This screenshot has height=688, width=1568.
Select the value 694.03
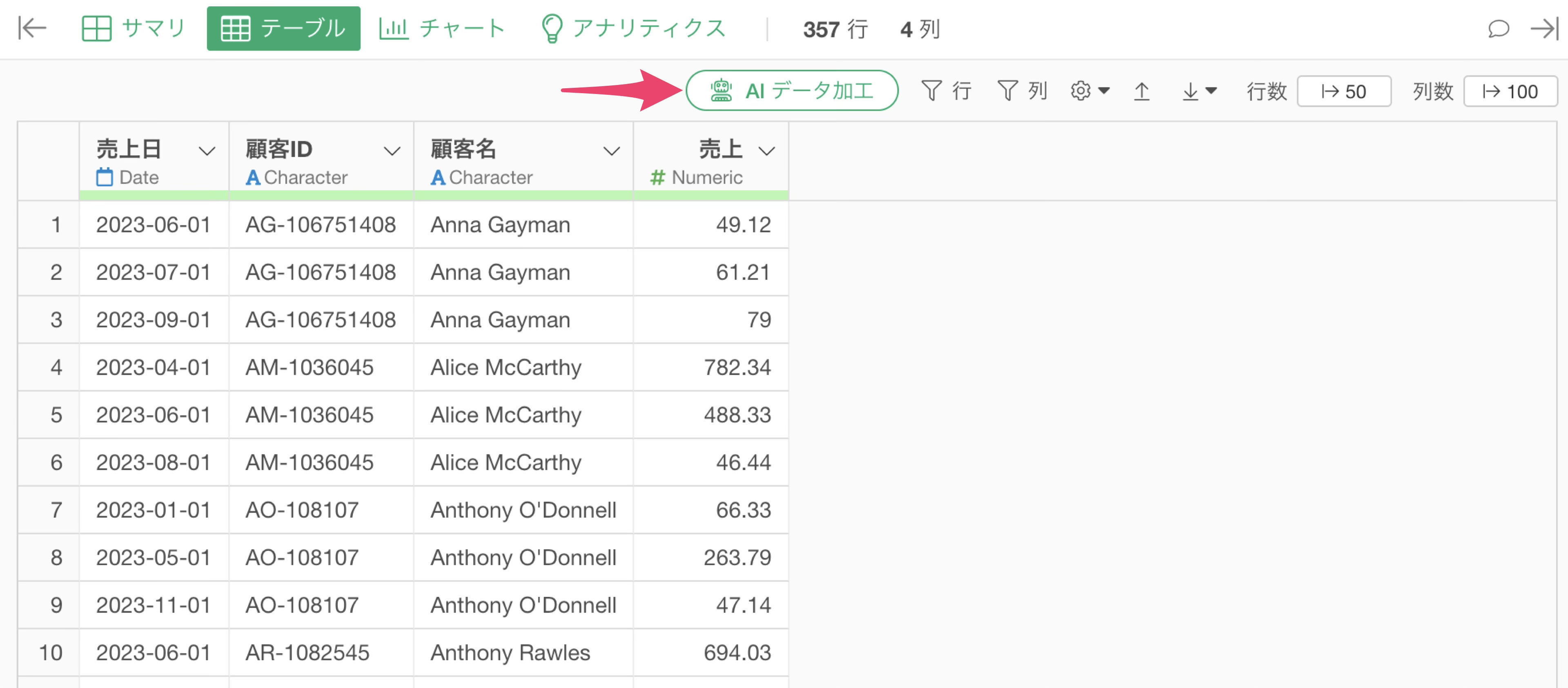(x=711, y=652)
